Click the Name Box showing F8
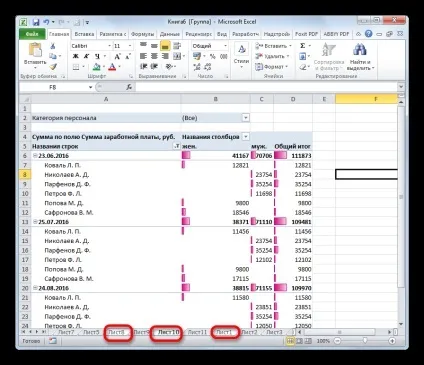 [x=53, y=87]
